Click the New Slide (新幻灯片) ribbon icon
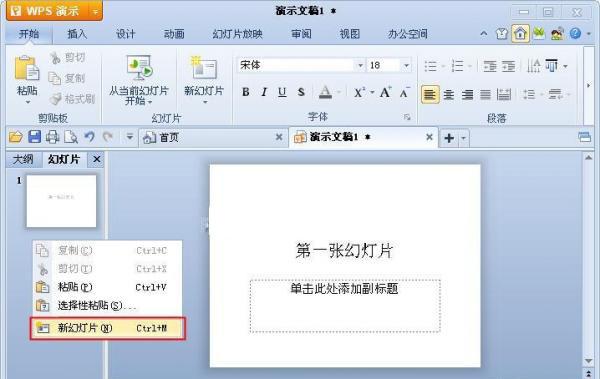The width and height of the screenshot is (600, 379). click(204, 68)
